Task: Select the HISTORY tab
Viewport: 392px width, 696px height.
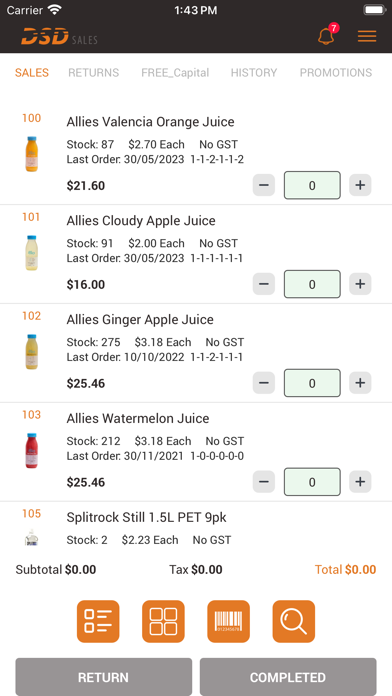Action: [254, 73]
